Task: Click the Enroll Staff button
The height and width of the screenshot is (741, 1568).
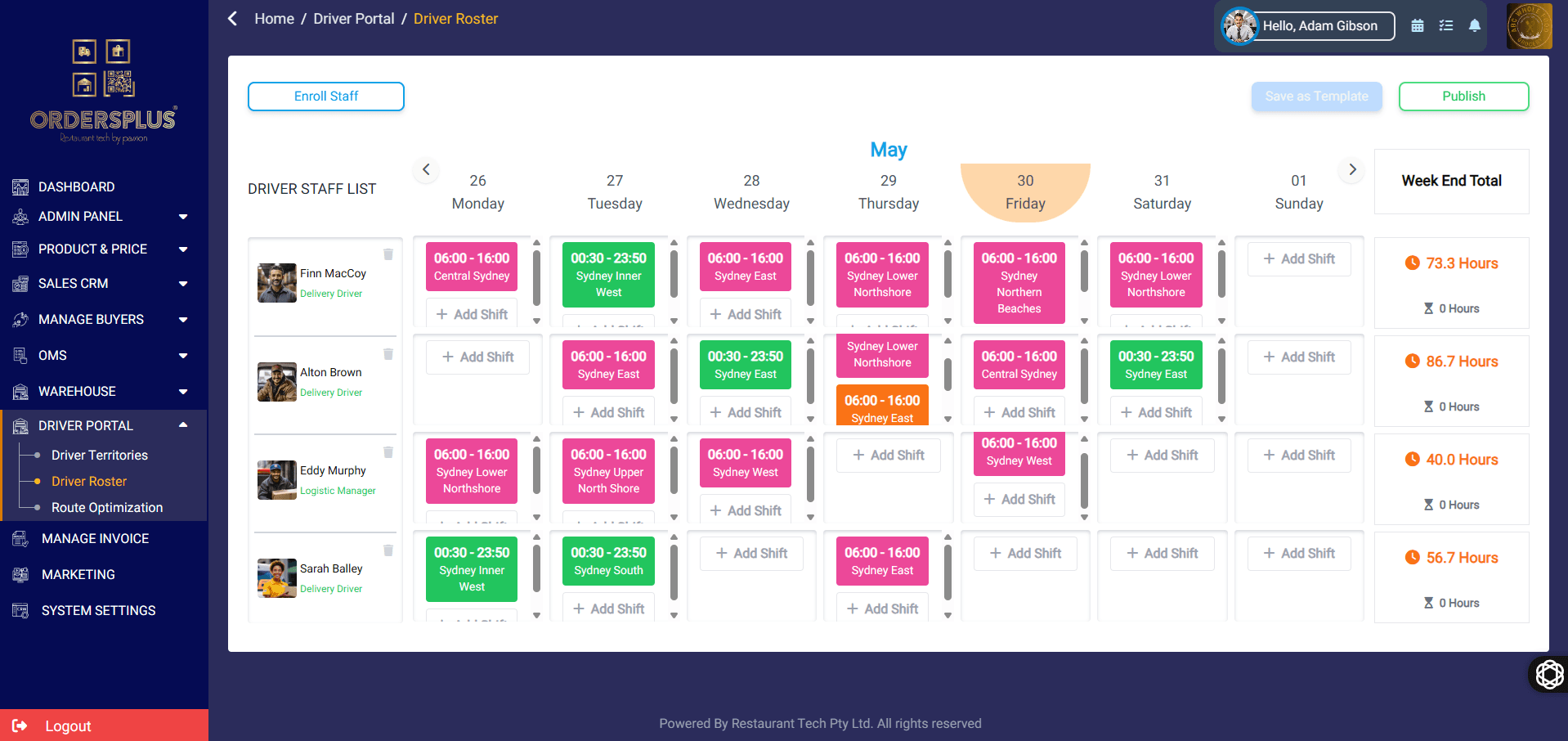Action: click(x=326, y=97)
